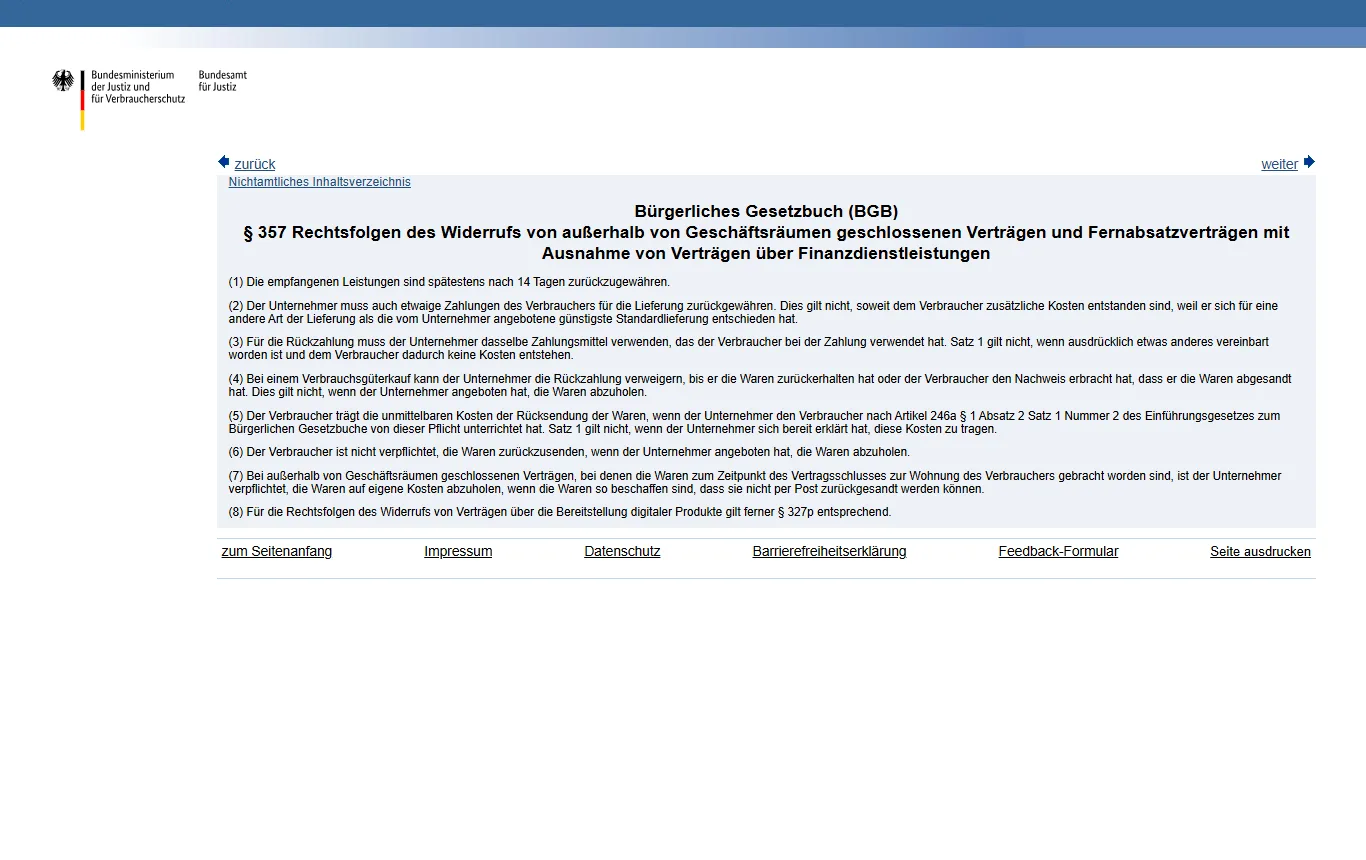Screen dimensions: 1366x860
Task: Click the blue left arrow icon beside zurück
Action: (224, 162)
